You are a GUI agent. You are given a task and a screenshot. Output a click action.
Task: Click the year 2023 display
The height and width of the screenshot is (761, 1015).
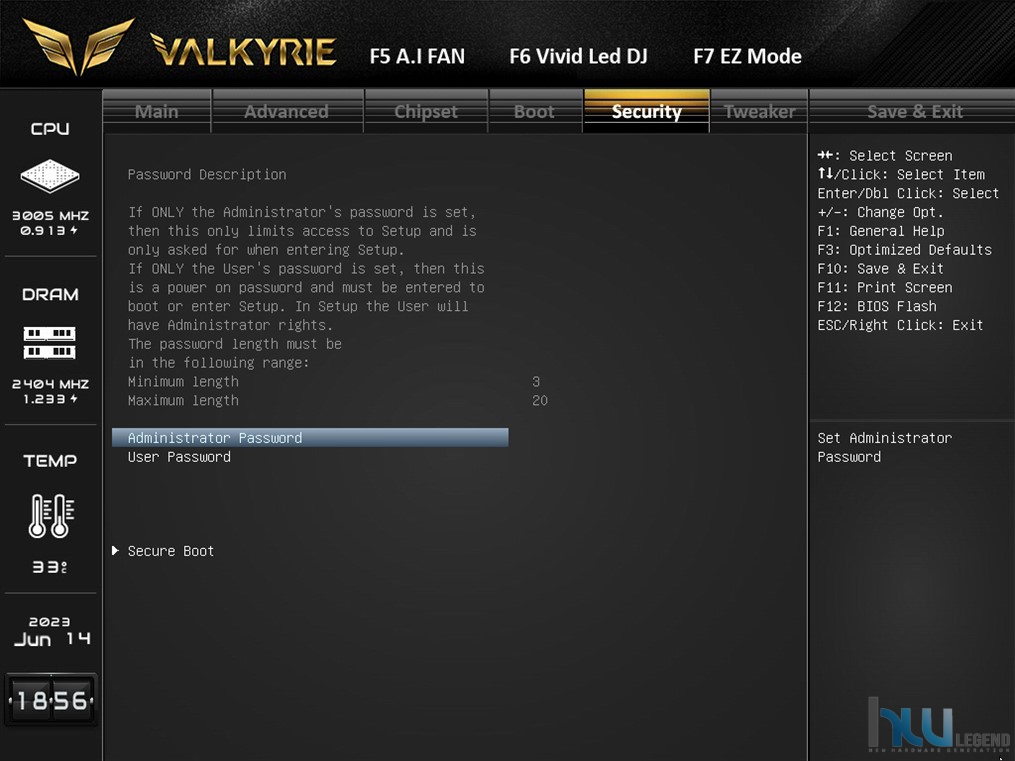tap(50, 622)
